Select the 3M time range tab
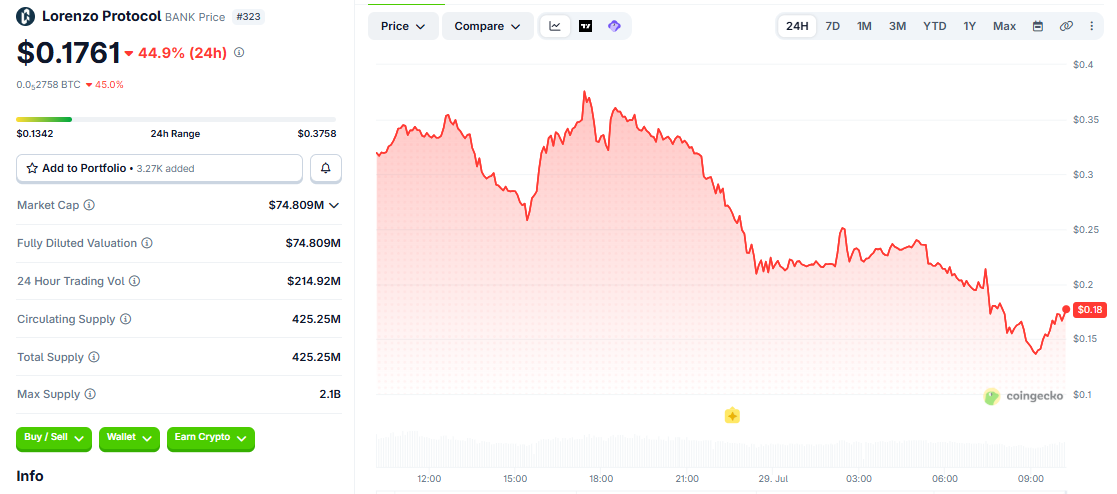Screen dimensions: 1117x494 click(898, 26)
